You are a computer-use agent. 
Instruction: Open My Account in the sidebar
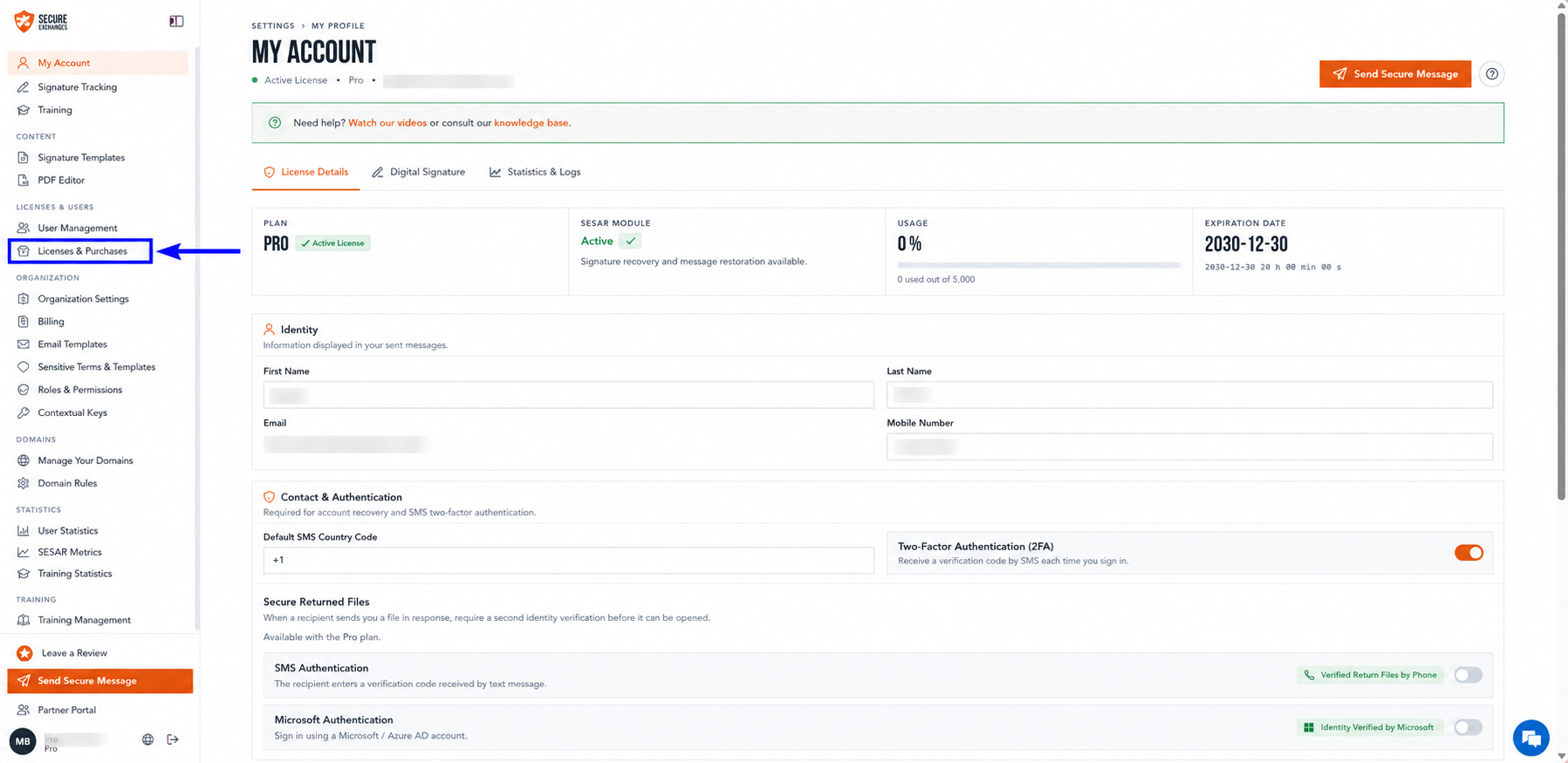tap(98, 63)
